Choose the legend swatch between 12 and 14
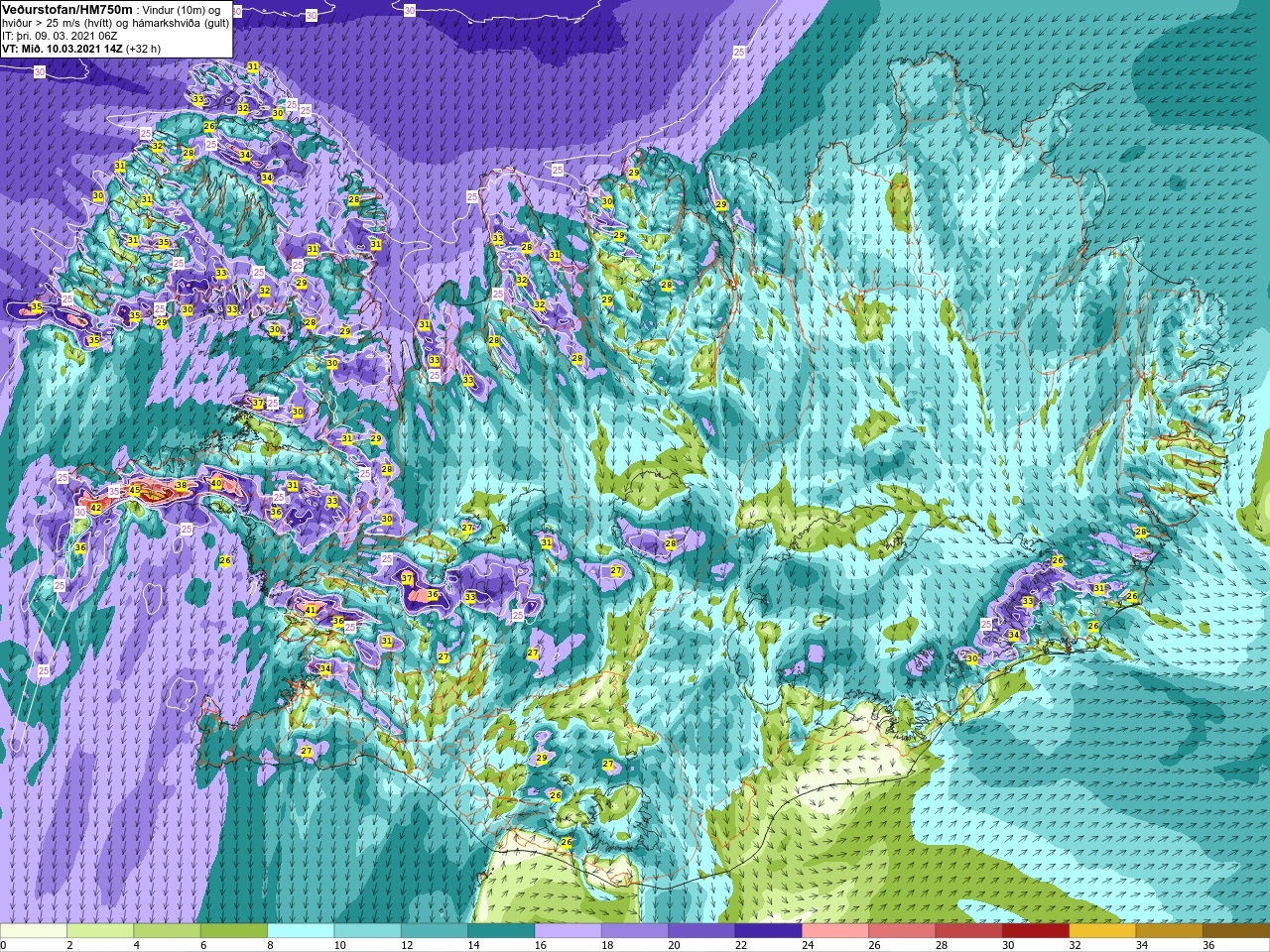This screenshot has width=1270, height=952. pyautogui.click(x=434, y=931)
